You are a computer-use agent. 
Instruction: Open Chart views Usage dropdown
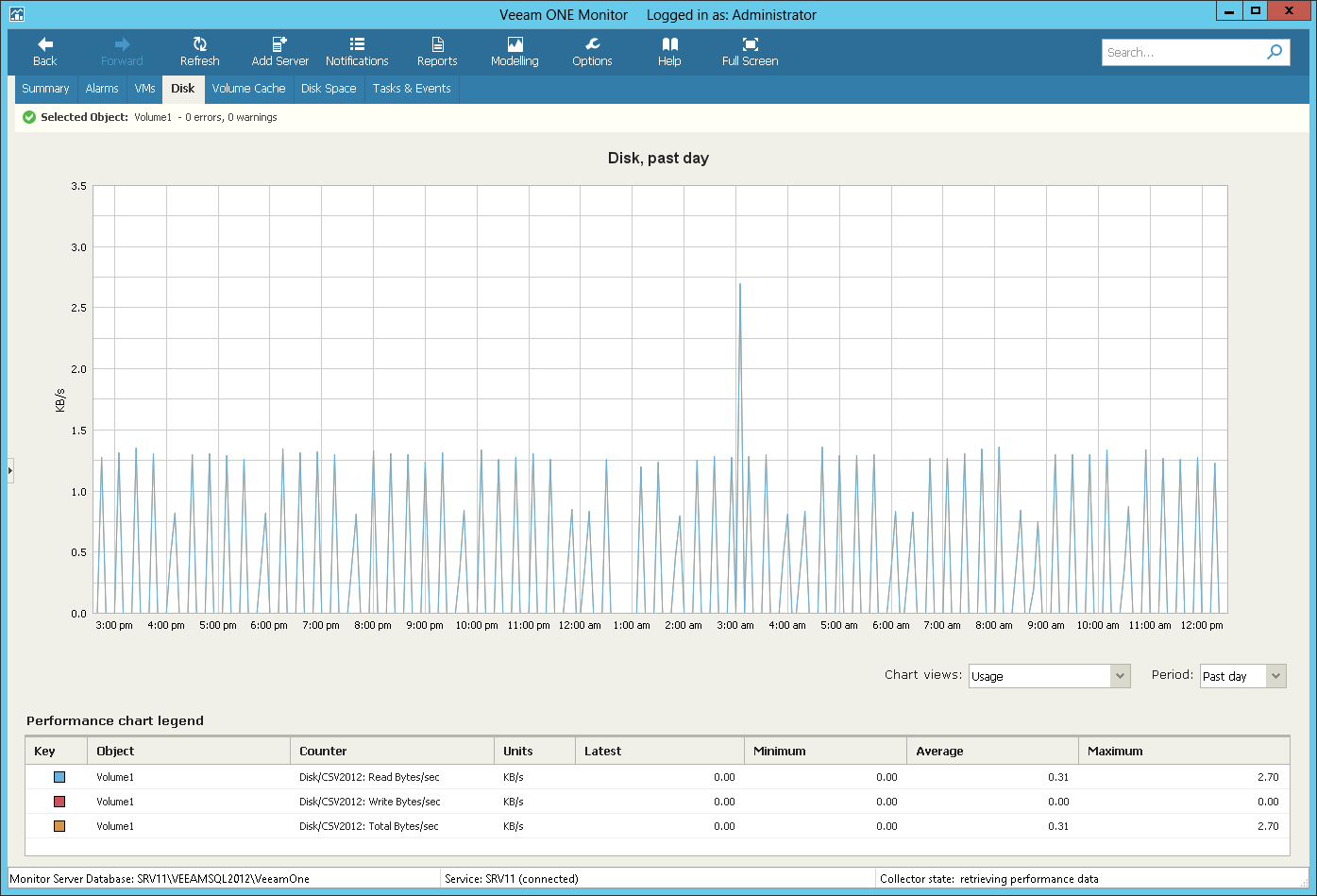pos(1049,676)
